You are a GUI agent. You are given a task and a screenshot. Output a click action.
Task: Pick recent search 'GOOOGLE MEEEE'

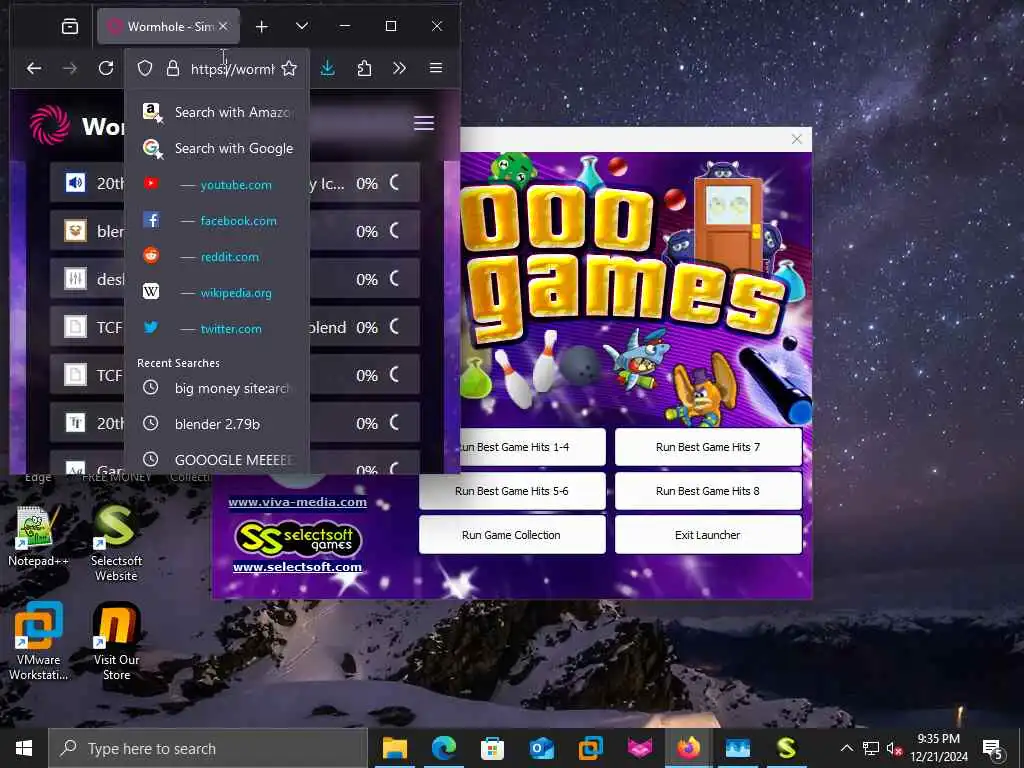click(217, 460)
